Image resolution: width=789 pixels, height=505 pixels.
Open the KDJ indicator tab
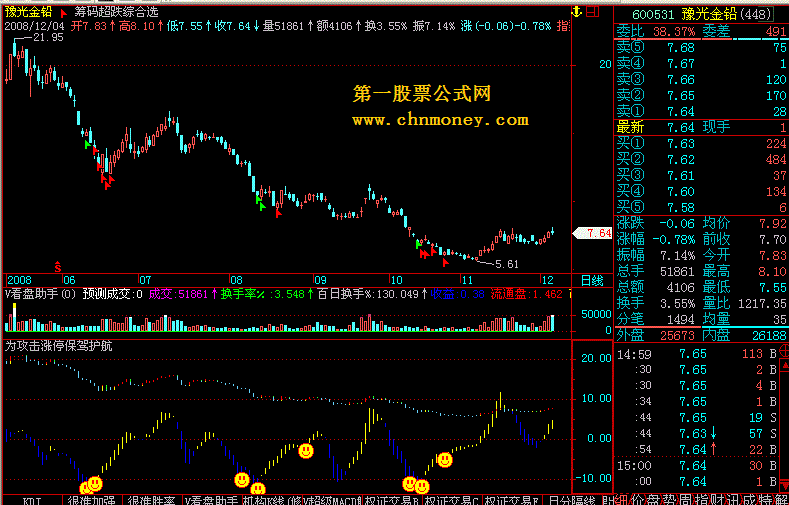point(32,500)
